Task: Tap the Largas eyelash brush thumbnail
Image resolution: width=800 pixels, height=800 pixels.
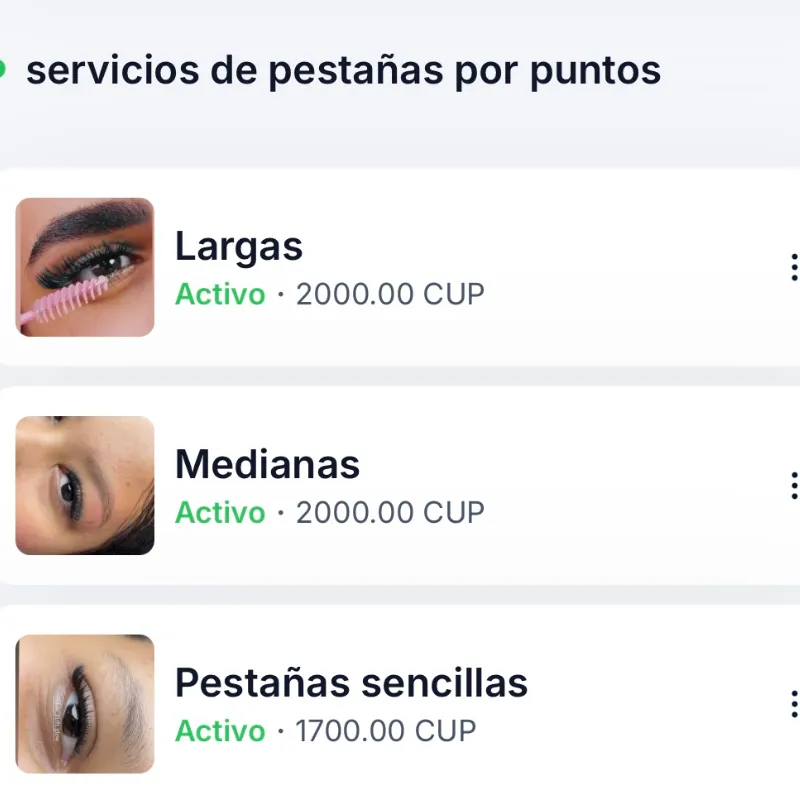Action: coord(85,267)
